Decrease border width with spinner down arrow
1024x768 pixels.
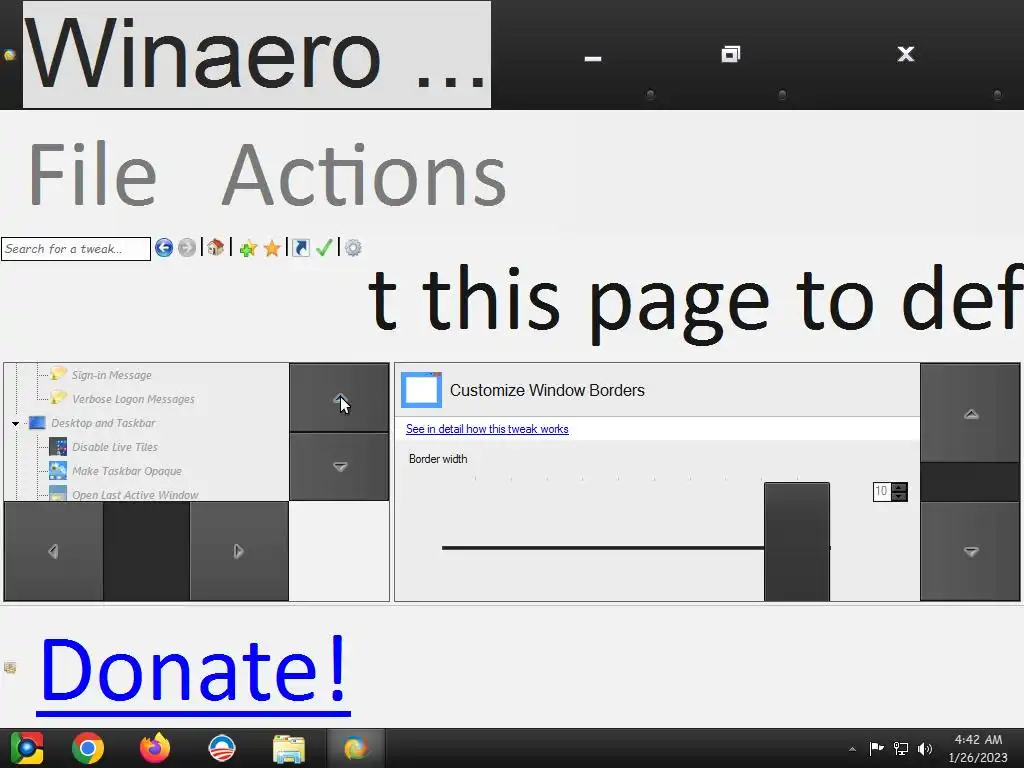pyautogui.click(x=899, y=496)
